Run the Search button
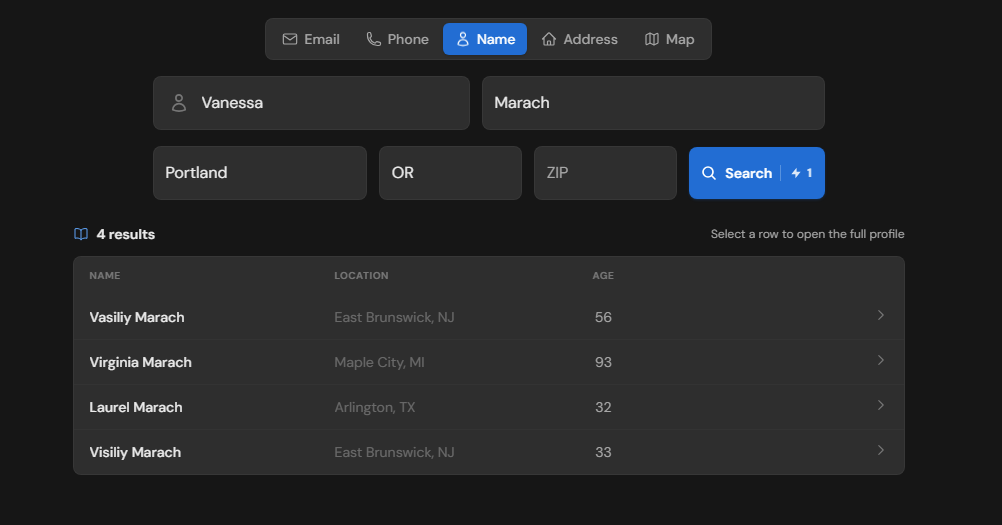 [x=757, y=173]
